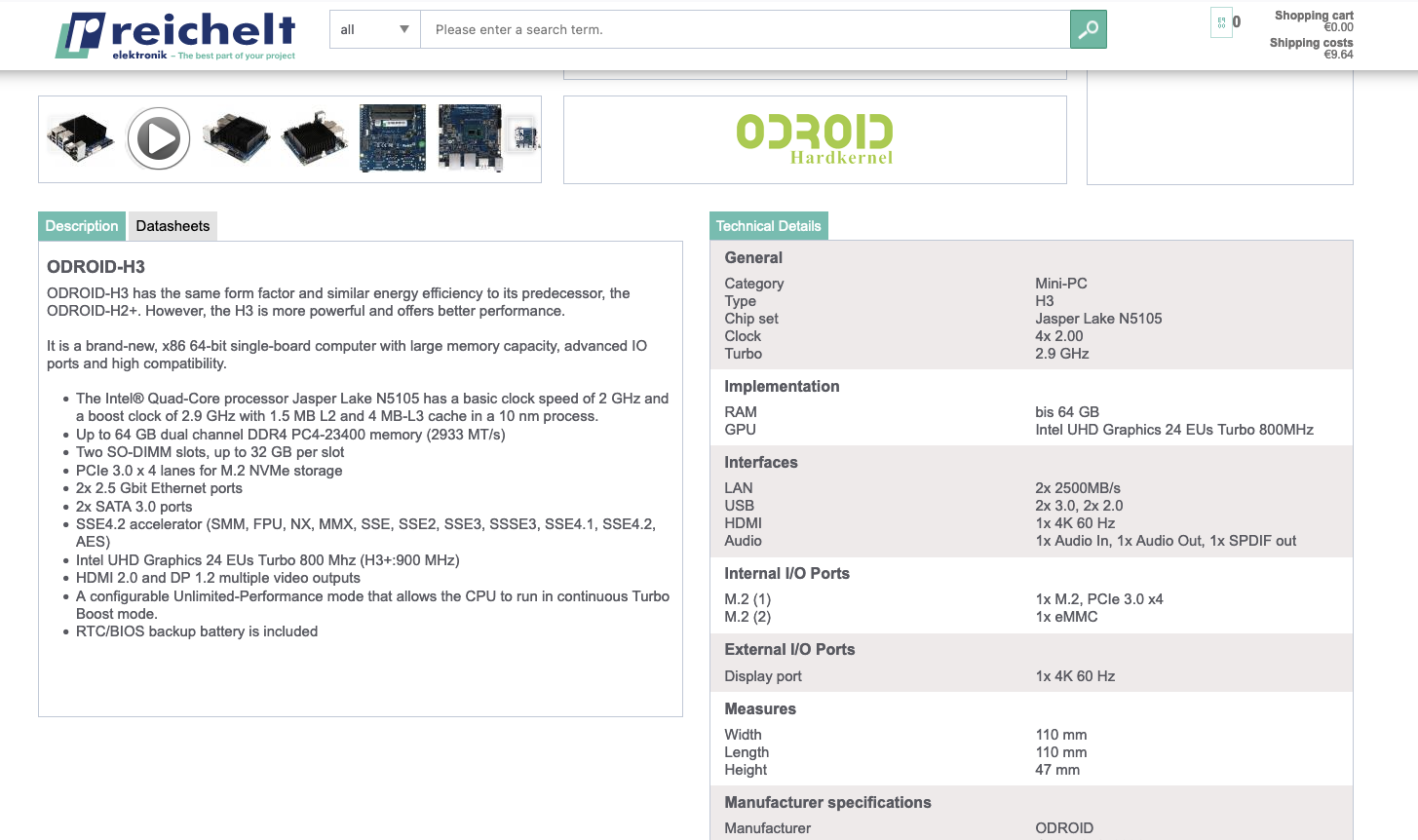
Task: Click the "Up to 64 GB dual channel DDR4" bullet
Action: 290,435
